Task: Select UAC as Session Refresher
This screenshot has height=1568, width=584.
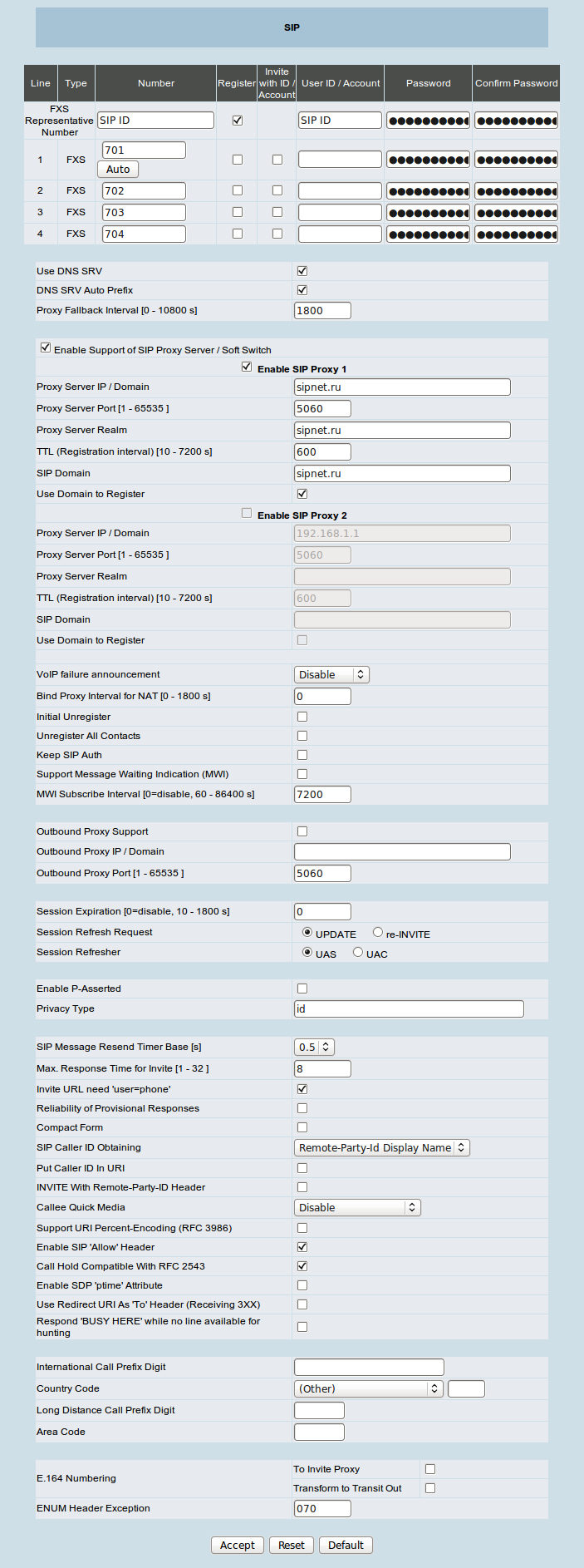Action: (358, 953)
